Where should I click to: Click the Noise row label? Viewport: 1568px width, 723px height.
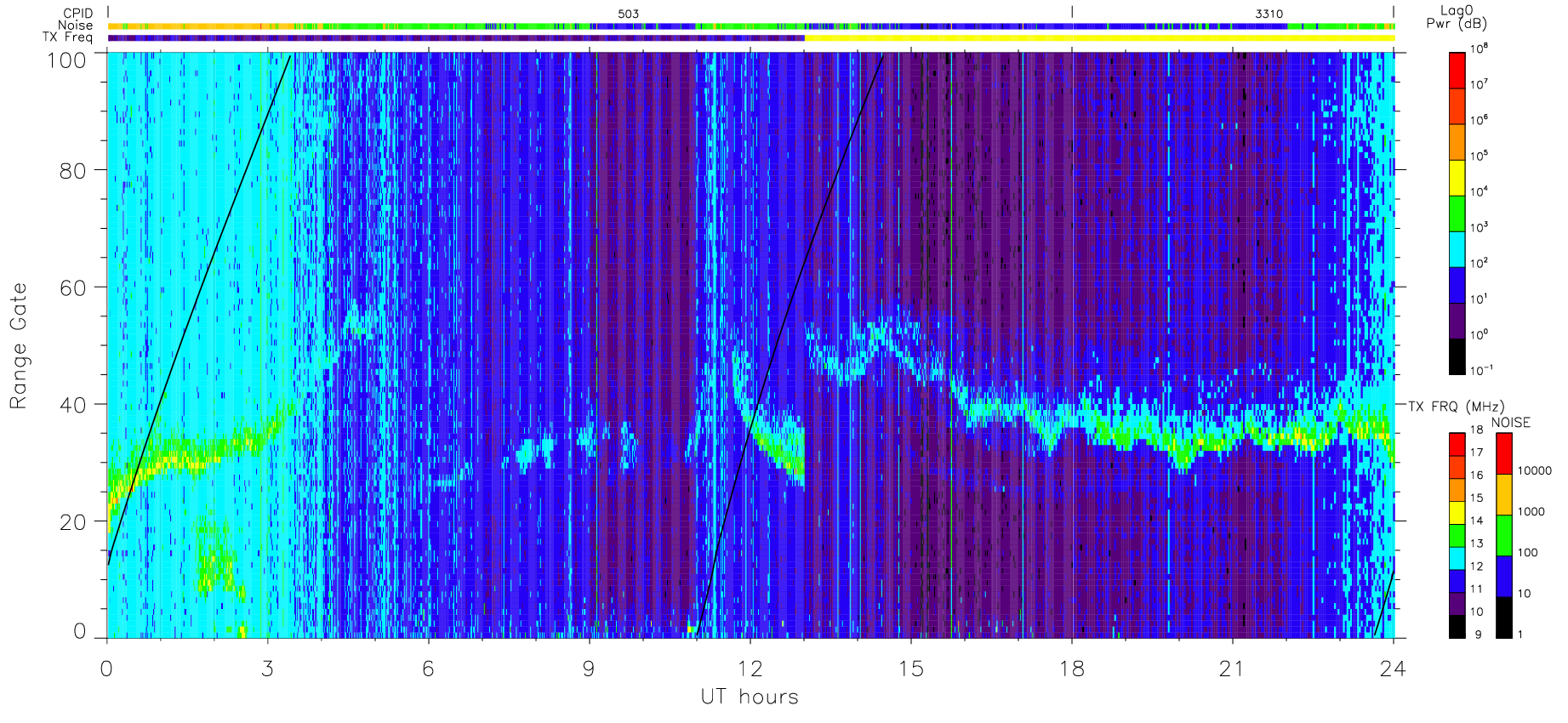tap(75, 26)
